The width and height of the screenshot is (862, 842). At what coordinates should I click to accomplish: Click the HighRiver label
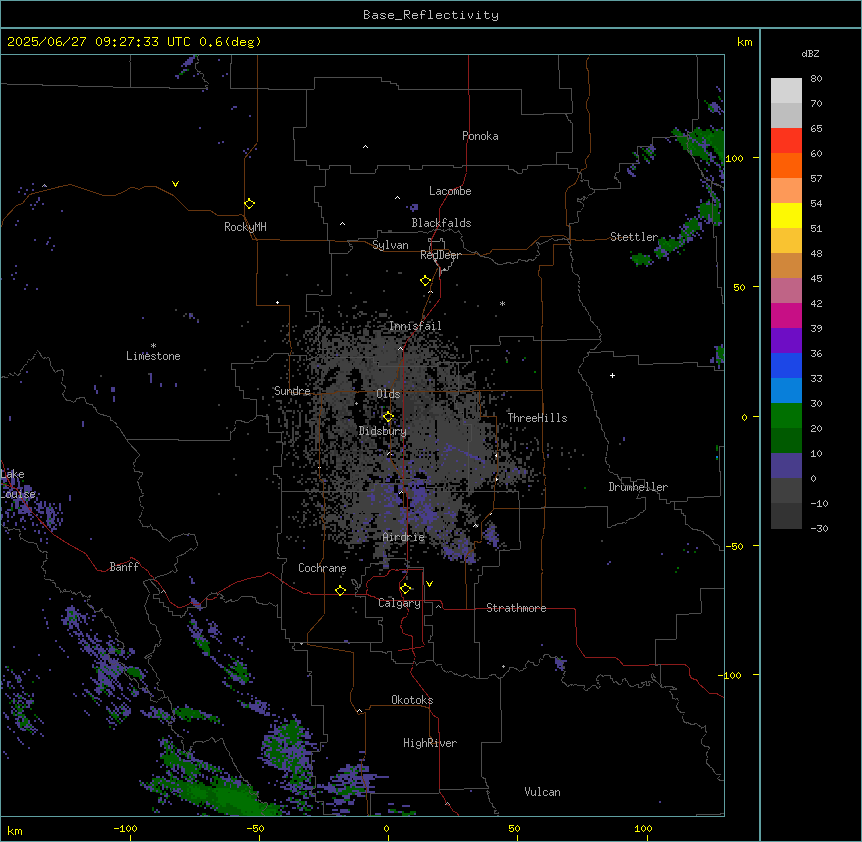(x=430, y=743)
